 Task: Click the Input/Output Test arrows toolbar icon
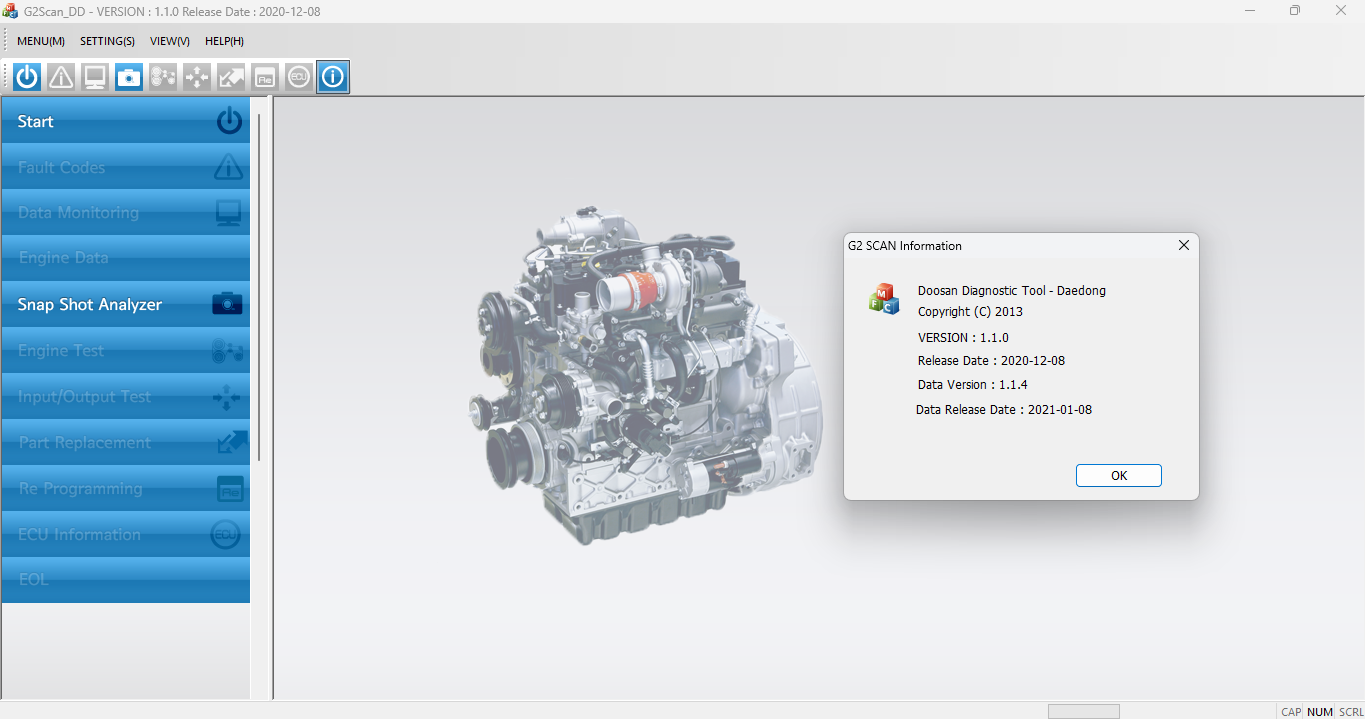197,77
